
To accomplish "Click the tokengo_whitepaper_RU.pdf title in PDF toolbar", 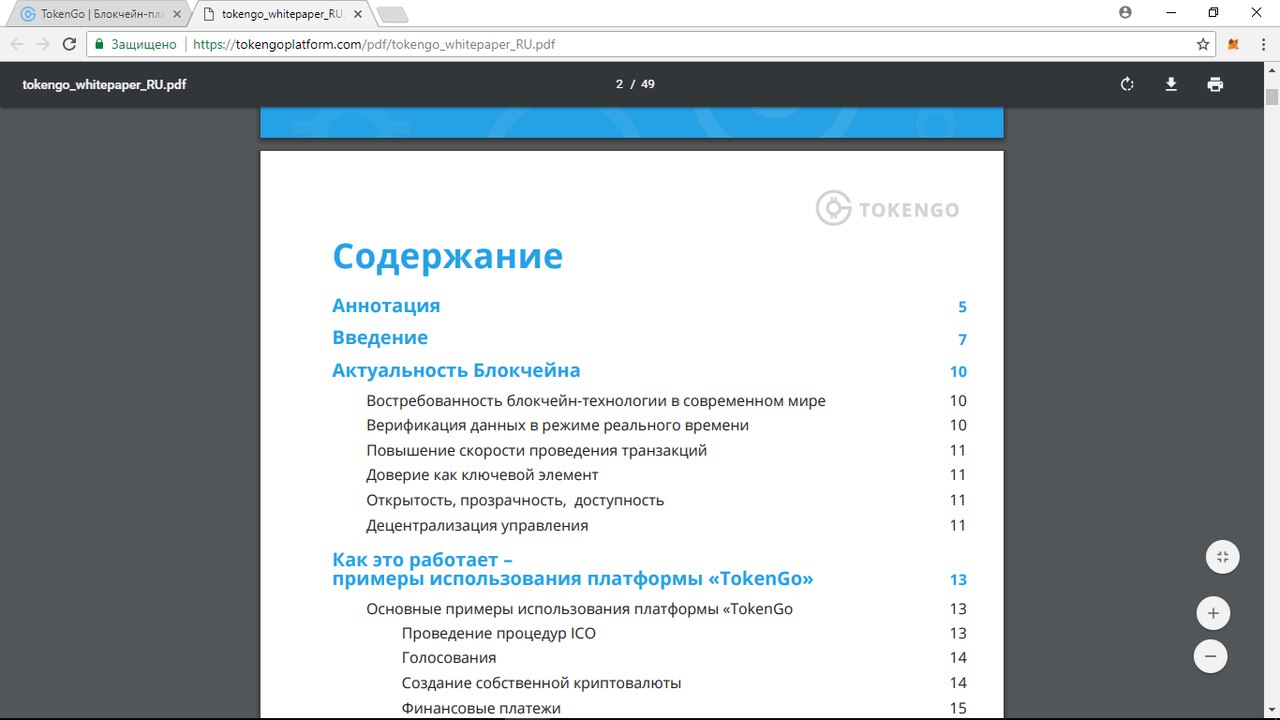I will 104,84.
